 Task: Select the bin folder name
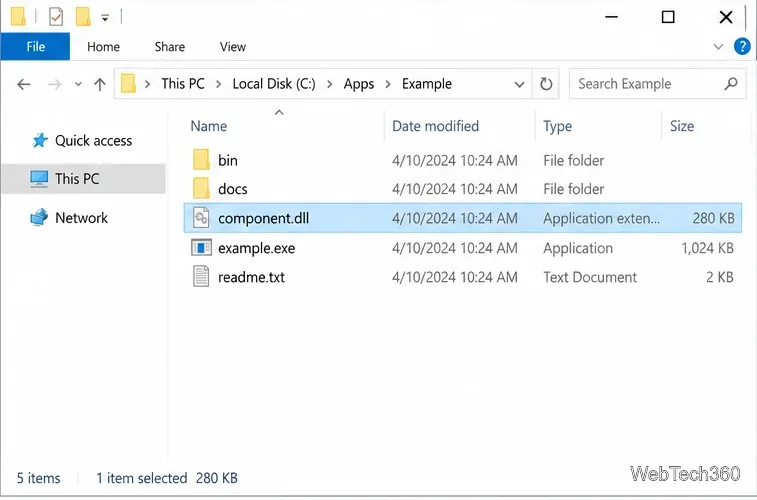tap(228, 160)
